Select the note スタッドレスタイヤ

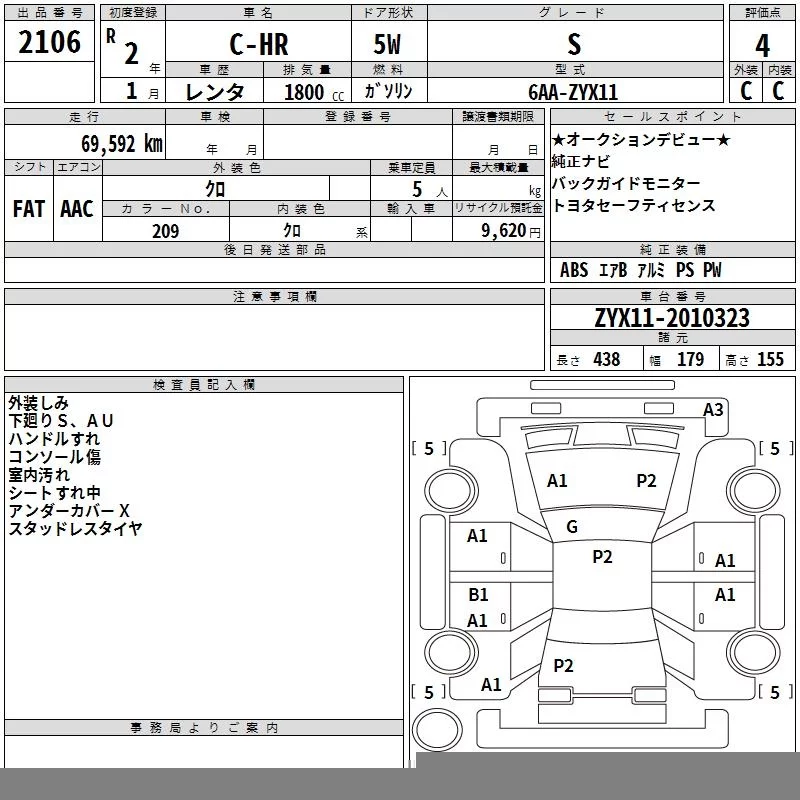[75, 528]
